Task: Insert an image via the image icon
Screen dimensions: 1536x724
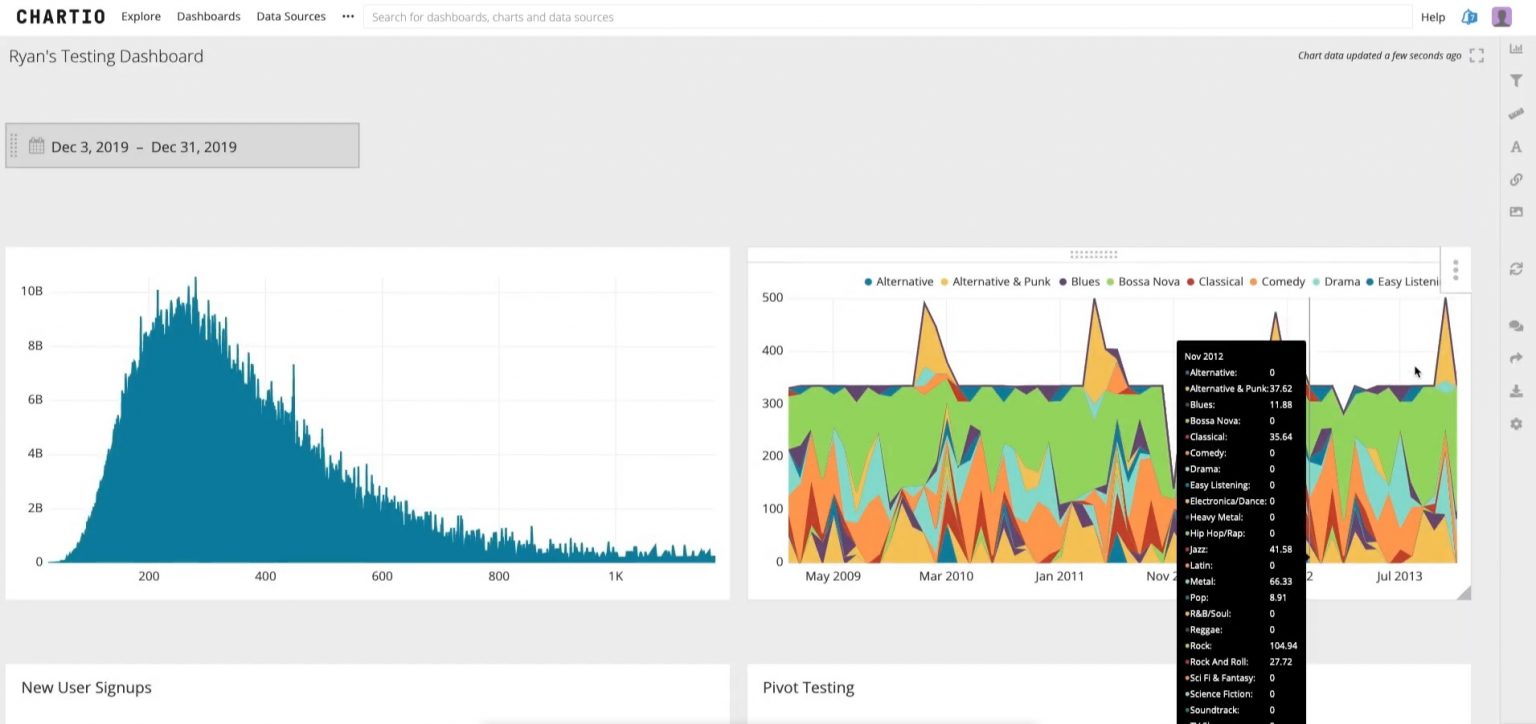Action: [x=1516, y=212]
